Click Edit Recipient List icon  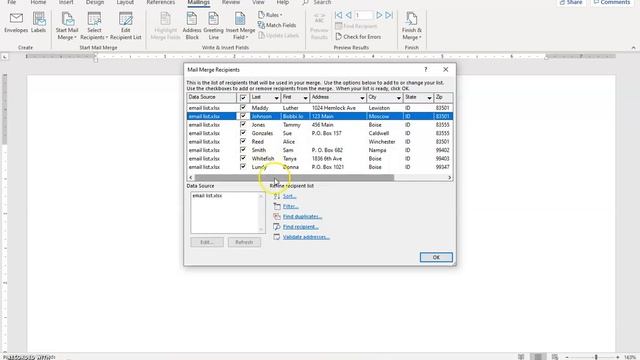click(x=125, y=19)
